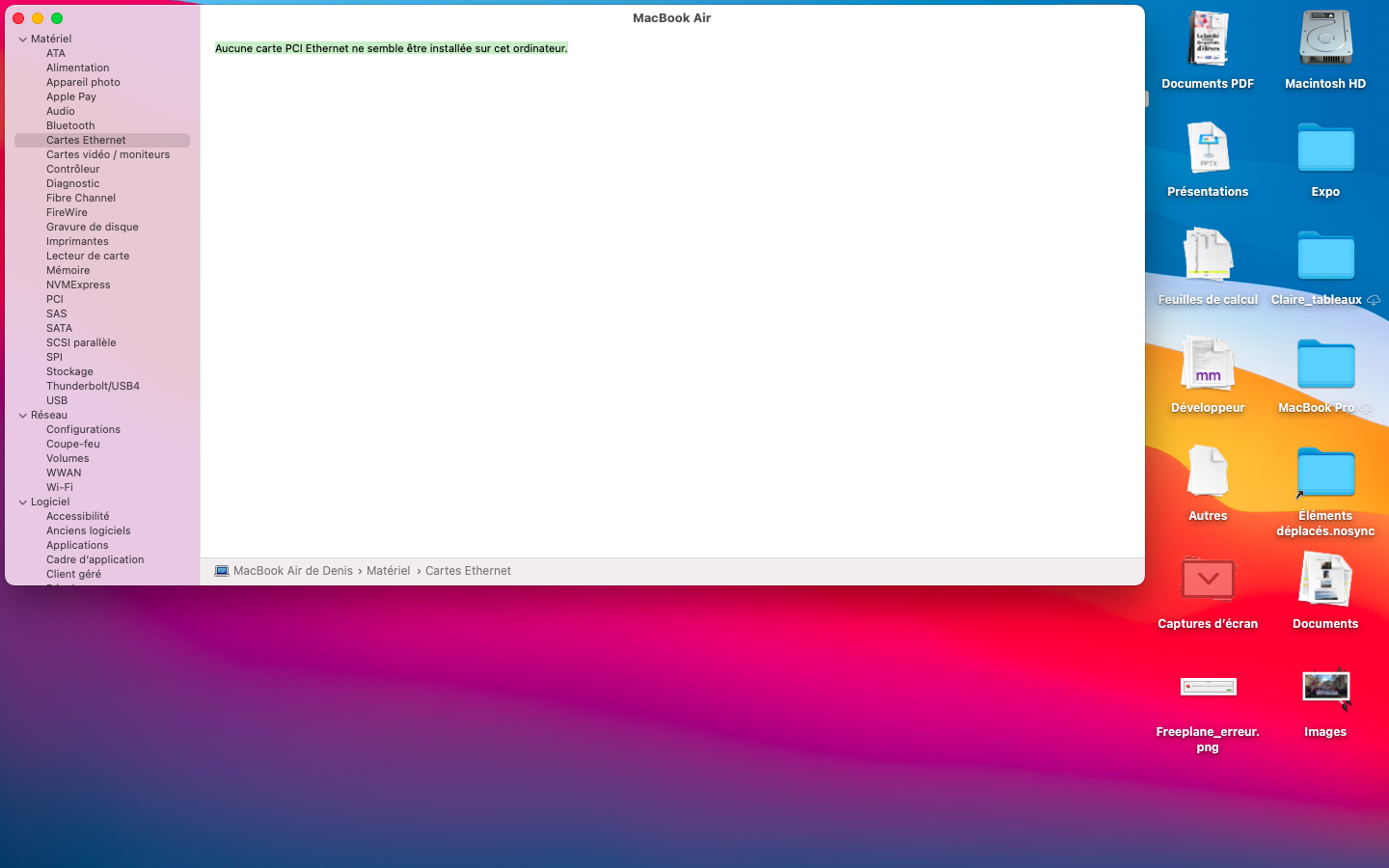Screen dimensions: 1389x868
Task: Select the Éléments déplacés.nosync folder alias
Action: click(1325, 472)
